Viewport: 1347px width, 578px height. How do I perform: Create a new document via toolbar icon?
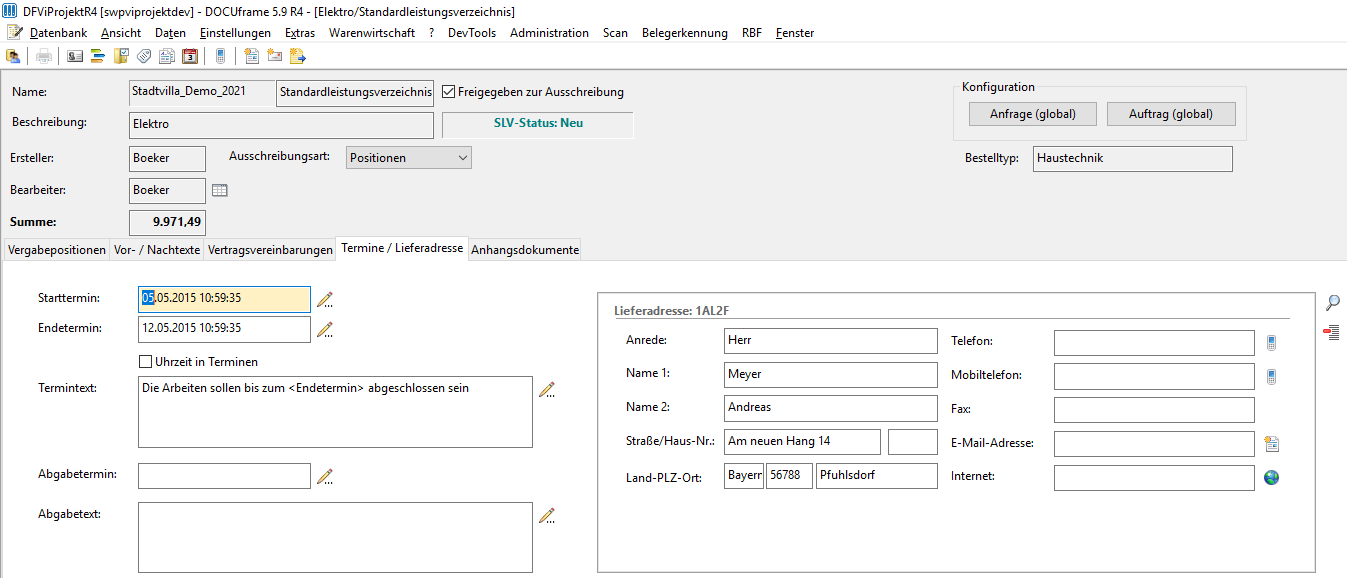click(x=251, y=56)
